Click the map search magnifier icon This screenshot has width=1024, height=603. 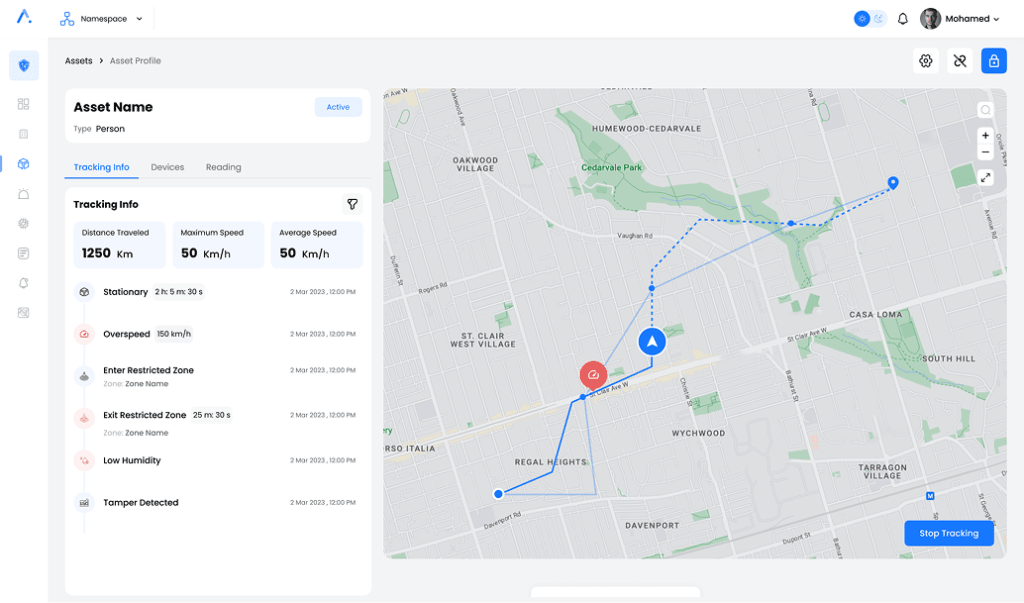(985, 110)
